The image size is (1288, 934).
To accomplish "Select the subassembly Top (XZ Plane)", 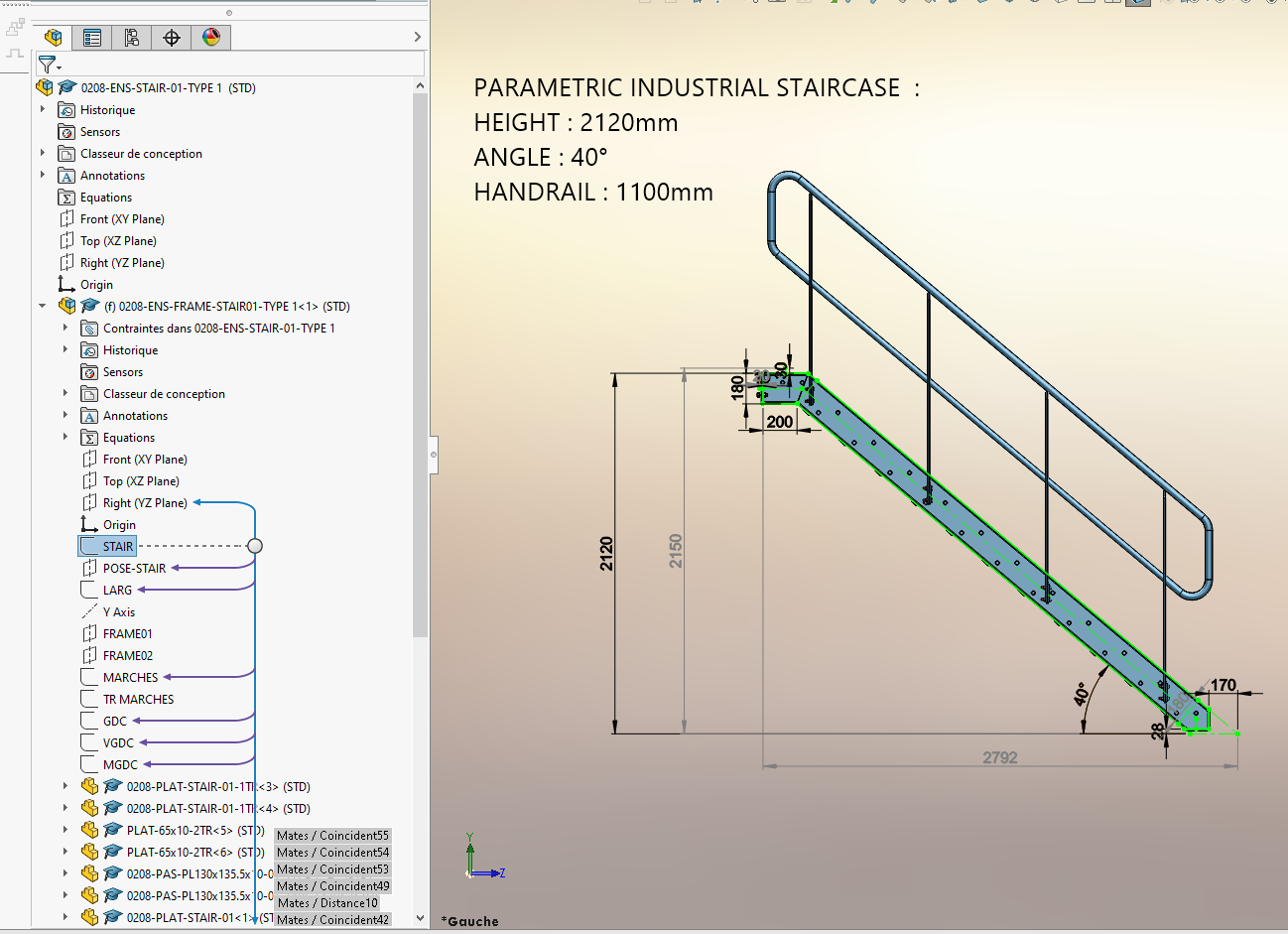I will (141, 481).
